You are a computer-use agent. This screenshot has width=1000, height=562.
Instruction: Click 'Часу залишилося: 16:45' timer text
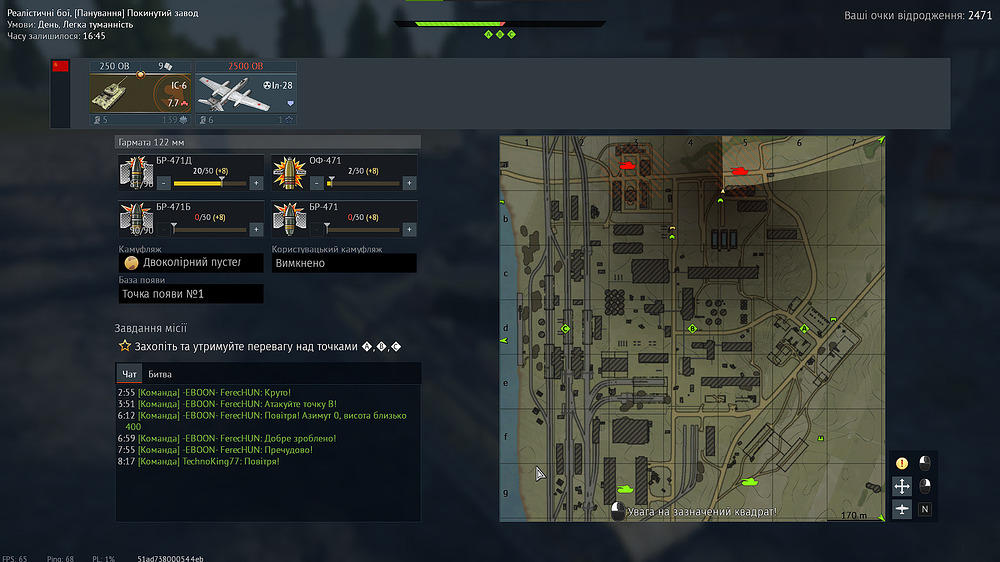tap(56, 36)
